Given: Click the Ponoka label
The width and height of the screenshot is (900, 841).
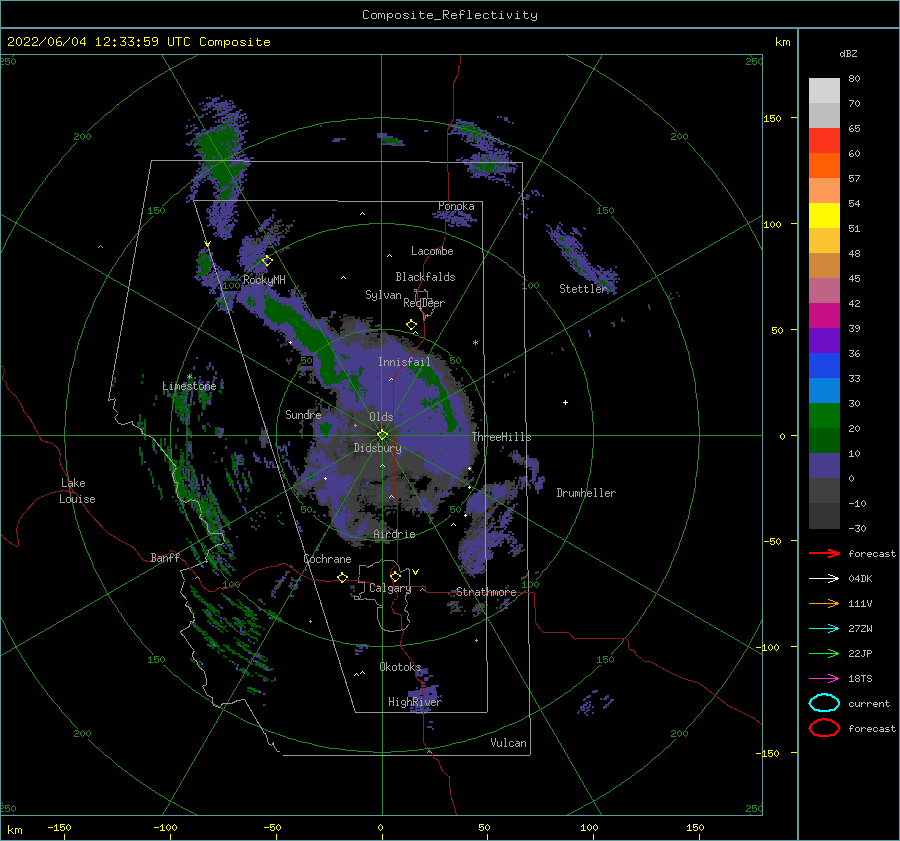Looking at the screenshot, I should (x=456, y=206).
